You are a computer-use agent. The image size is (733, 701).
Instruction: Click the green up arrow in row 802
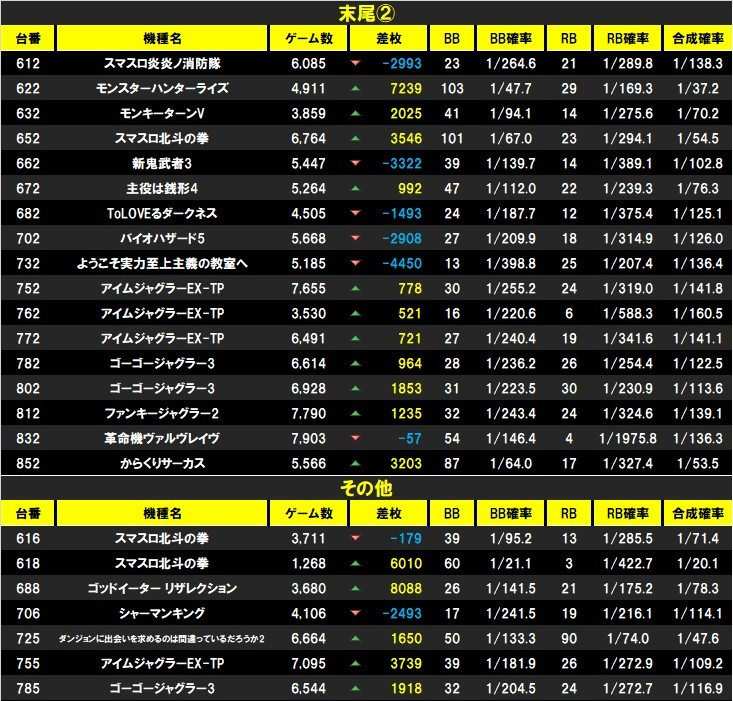coord(355,388)
